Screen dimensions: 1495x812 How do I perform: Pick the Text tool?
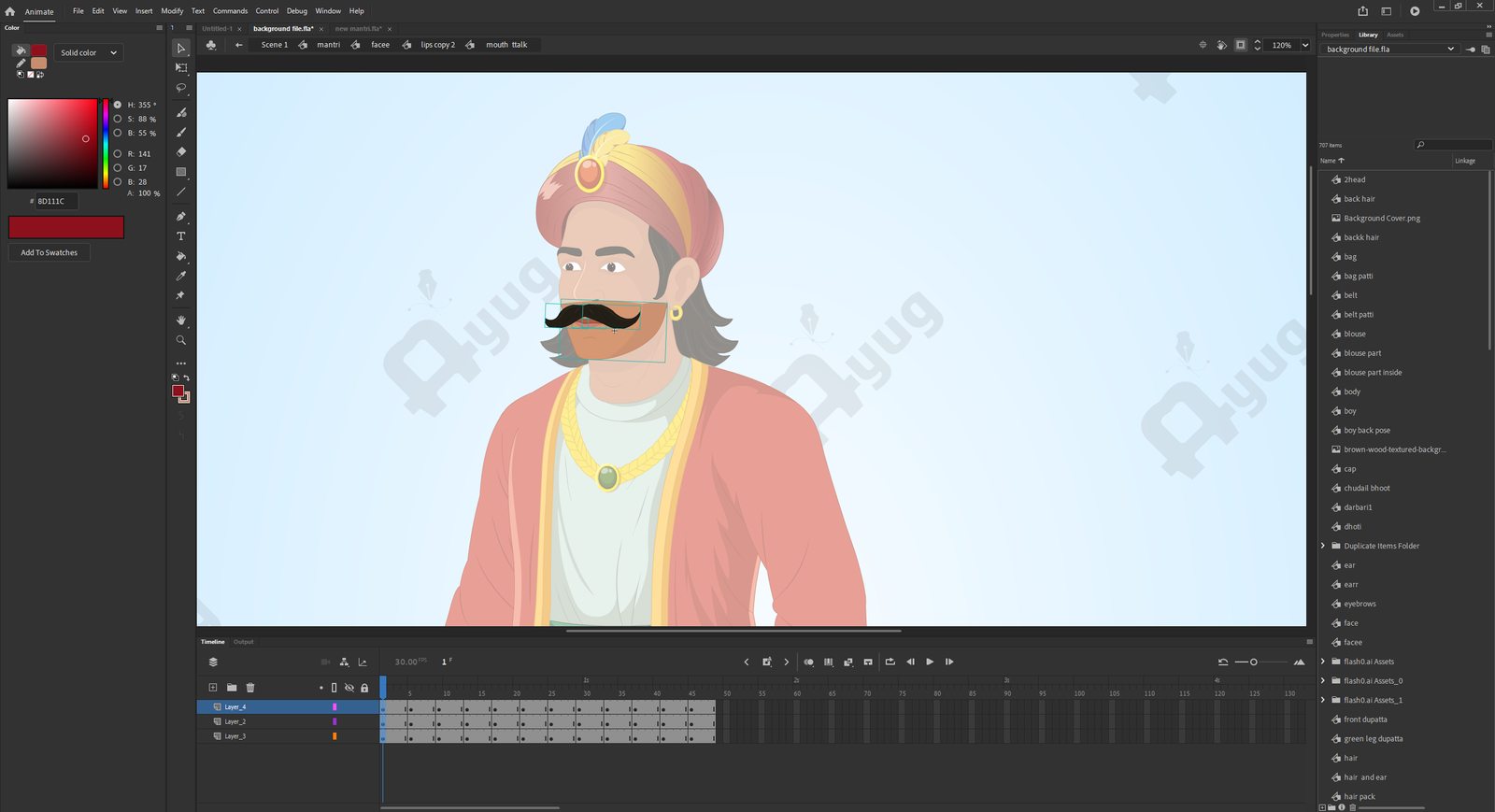(x=181, y=236)
